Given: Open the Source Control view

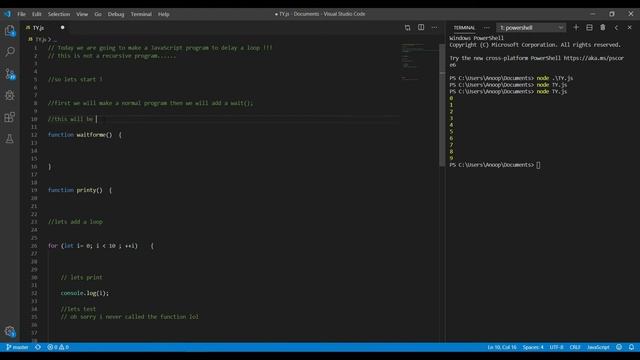Looking at the screenshot, I should (10, 73).
